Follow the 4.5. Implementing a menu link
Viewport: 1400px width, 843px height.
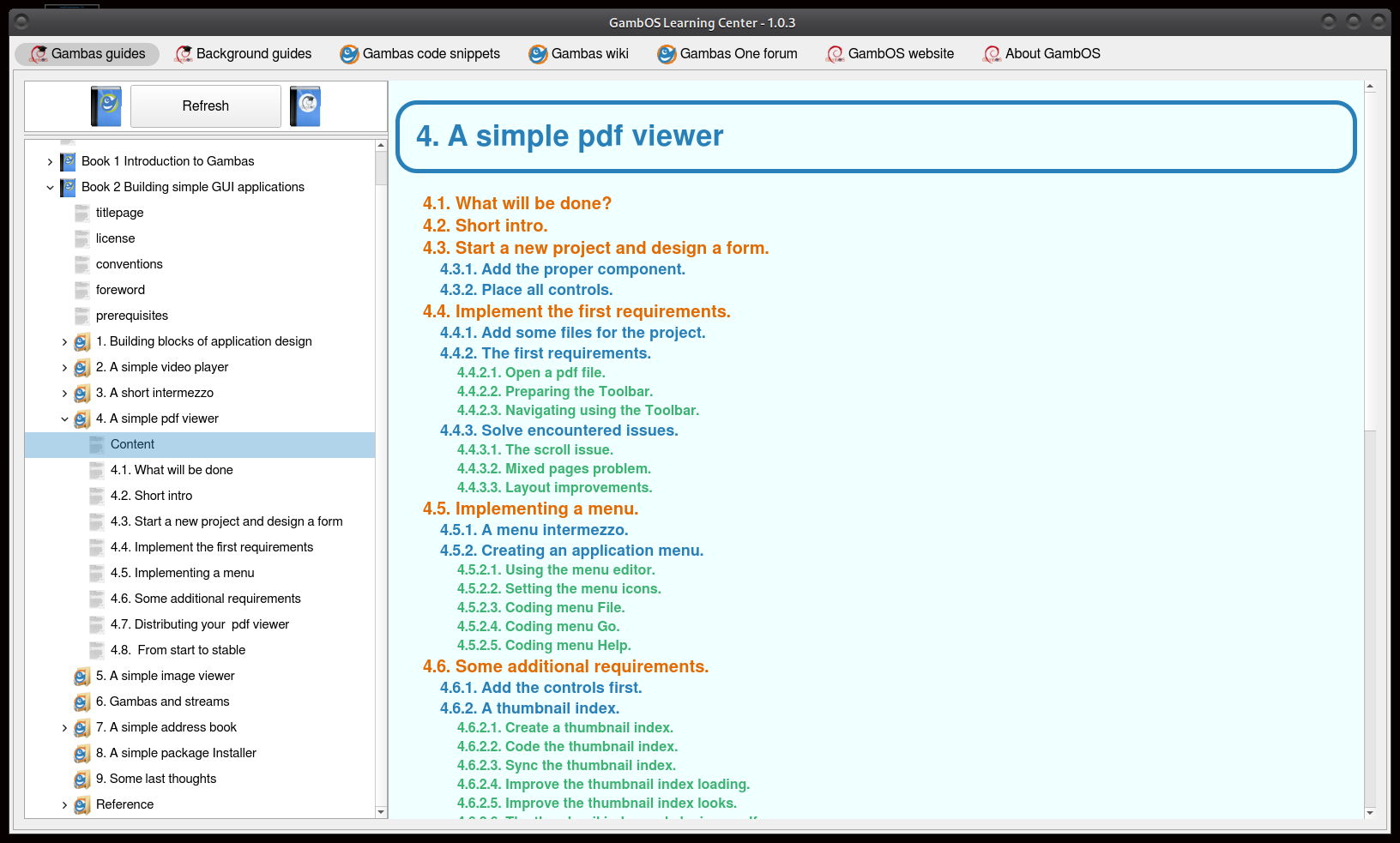530,509
